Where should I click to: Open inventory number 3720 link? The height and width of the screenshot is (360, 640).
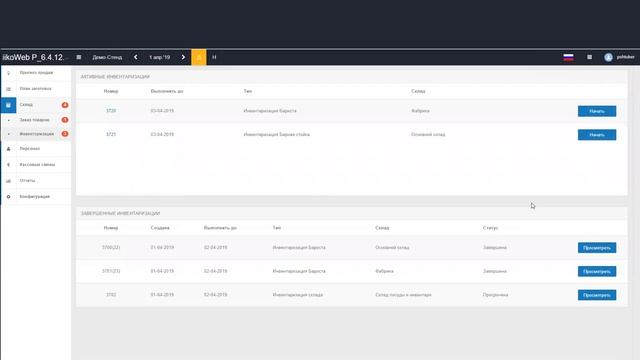111,111
